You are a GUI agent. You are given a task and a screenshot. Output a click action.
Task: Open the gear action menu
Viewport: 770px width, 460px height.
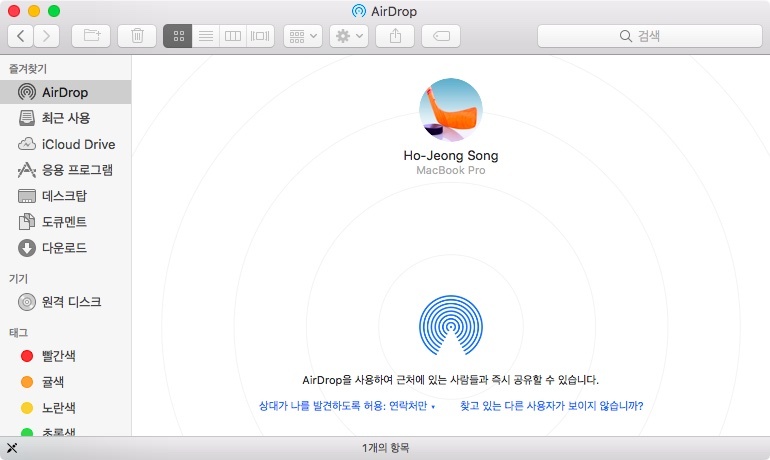(x=349, y=36)
